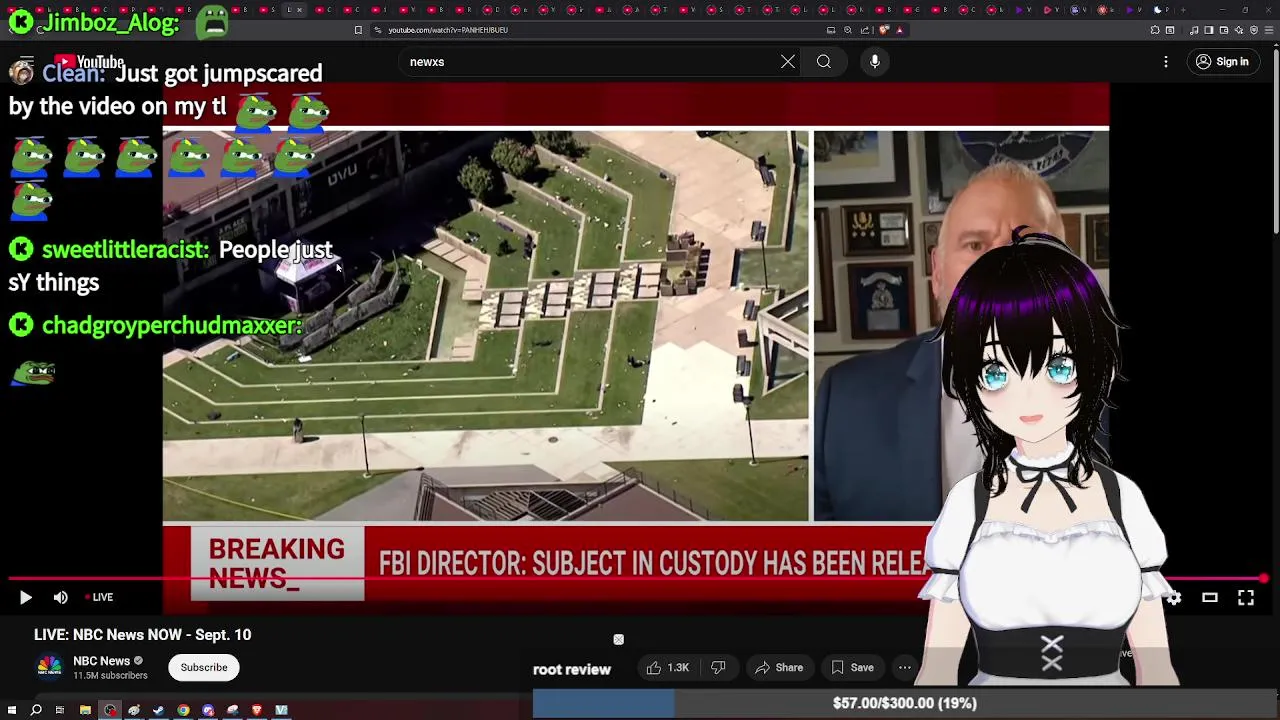The height and width of the screenshot is (720, 1280).
Task: Open the video player settings gear
Action: (1173, 597)
